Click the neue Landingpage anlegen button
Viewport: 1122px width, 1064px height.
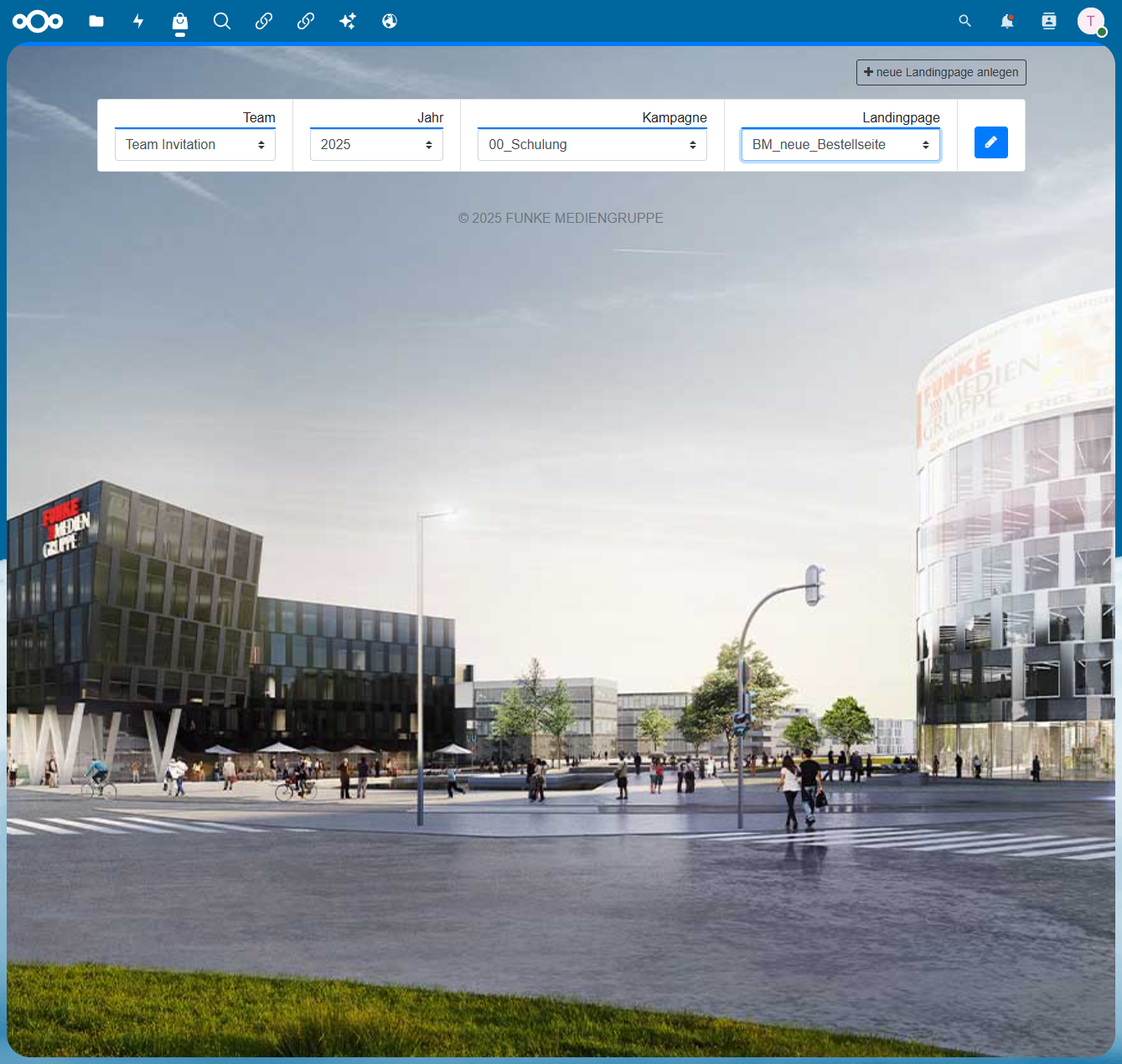click(941, 72)
